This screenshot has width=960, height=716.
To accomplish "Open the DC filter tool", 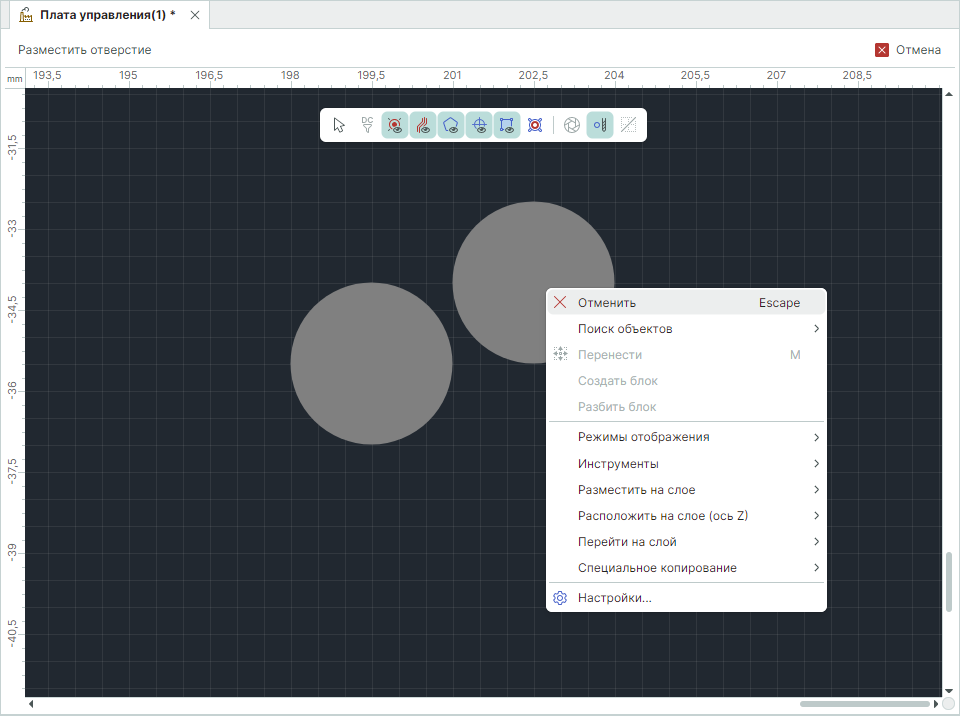I will (x=367, y=125).
